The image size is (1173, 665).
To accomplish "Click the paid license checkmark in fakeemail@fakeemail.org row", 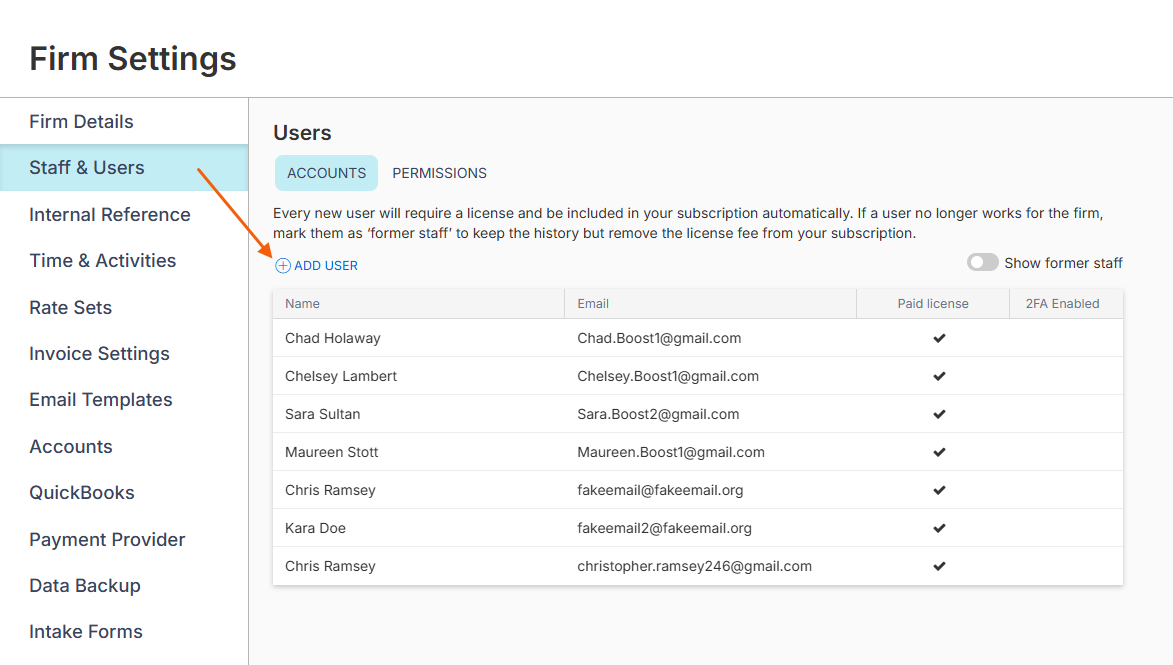I will coord(940,491).
